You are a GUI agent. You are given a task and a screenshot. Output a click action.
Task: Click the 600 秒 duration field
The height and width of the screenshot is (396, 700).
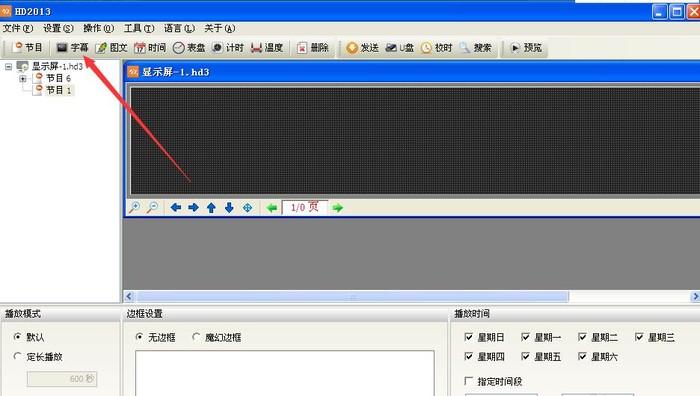pos(62,379)
